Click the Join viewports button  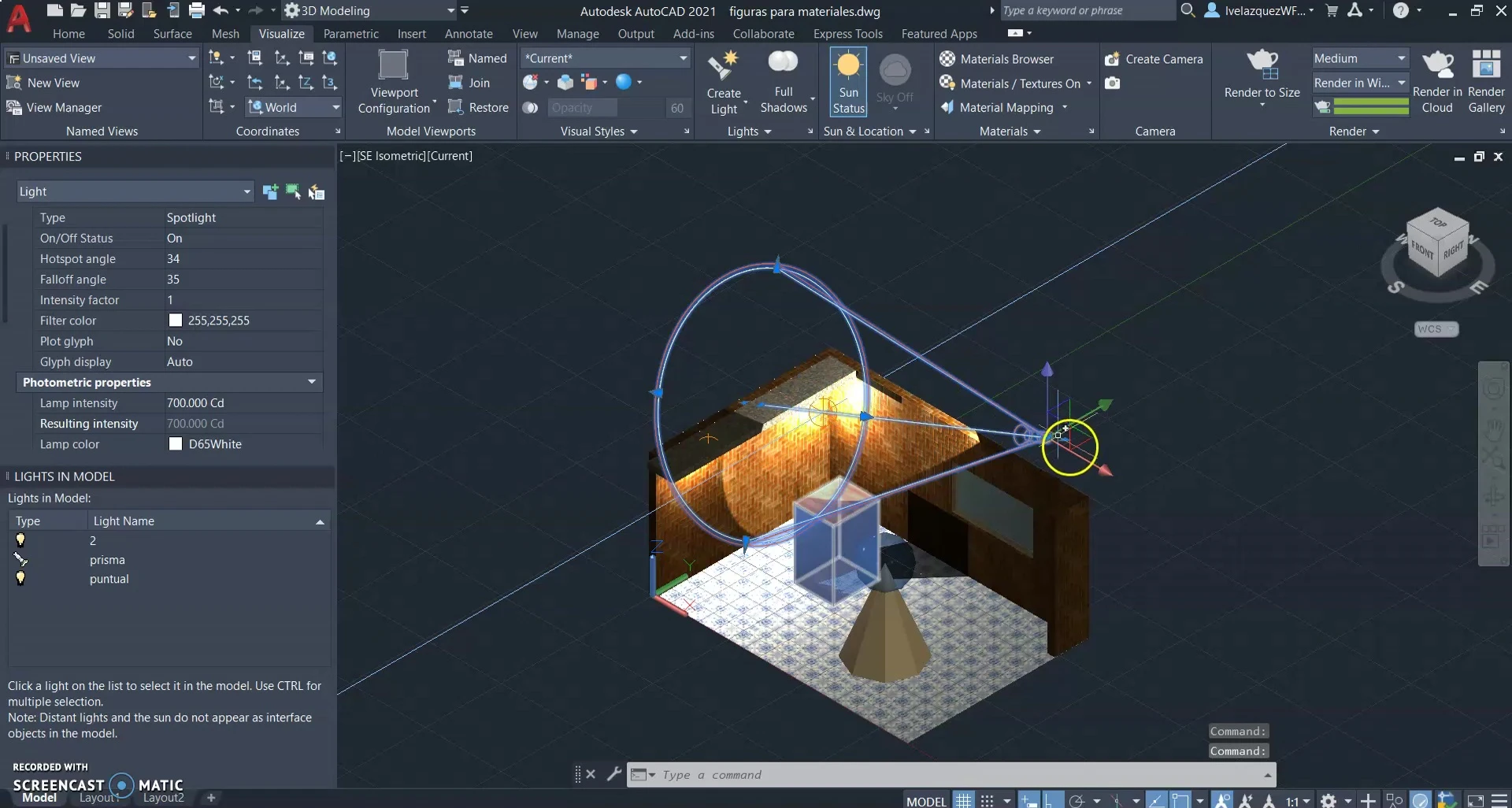[x=469, y=83]
